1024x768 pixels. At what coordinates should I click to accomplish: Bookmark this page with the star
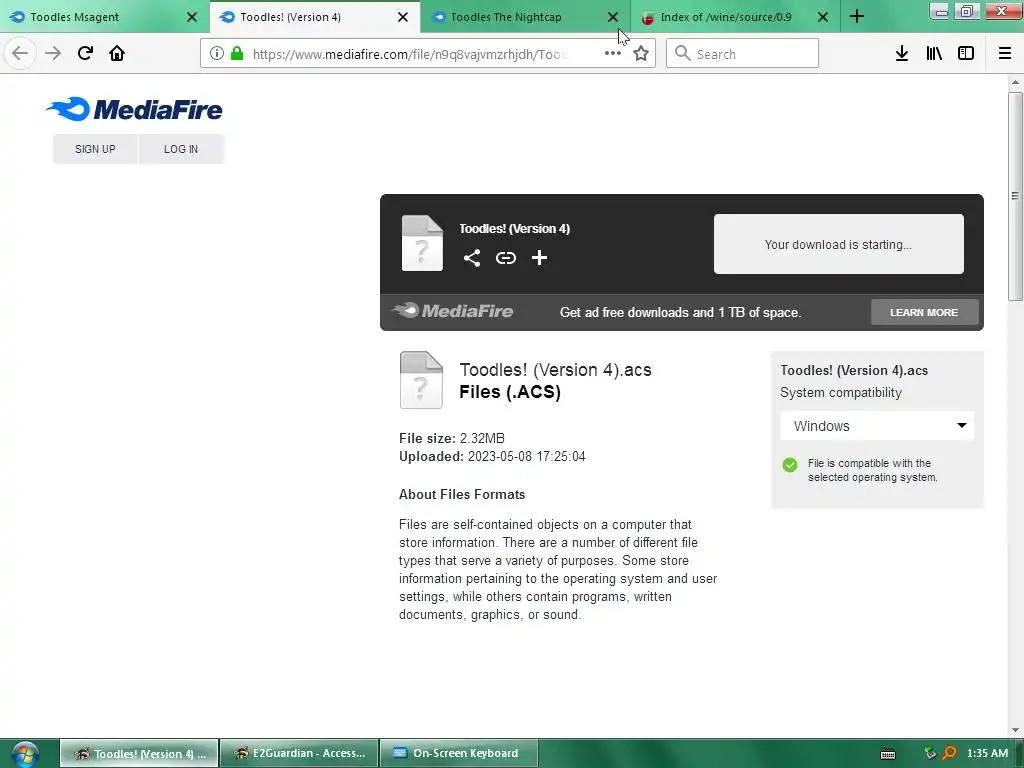[x=641, y=54]
